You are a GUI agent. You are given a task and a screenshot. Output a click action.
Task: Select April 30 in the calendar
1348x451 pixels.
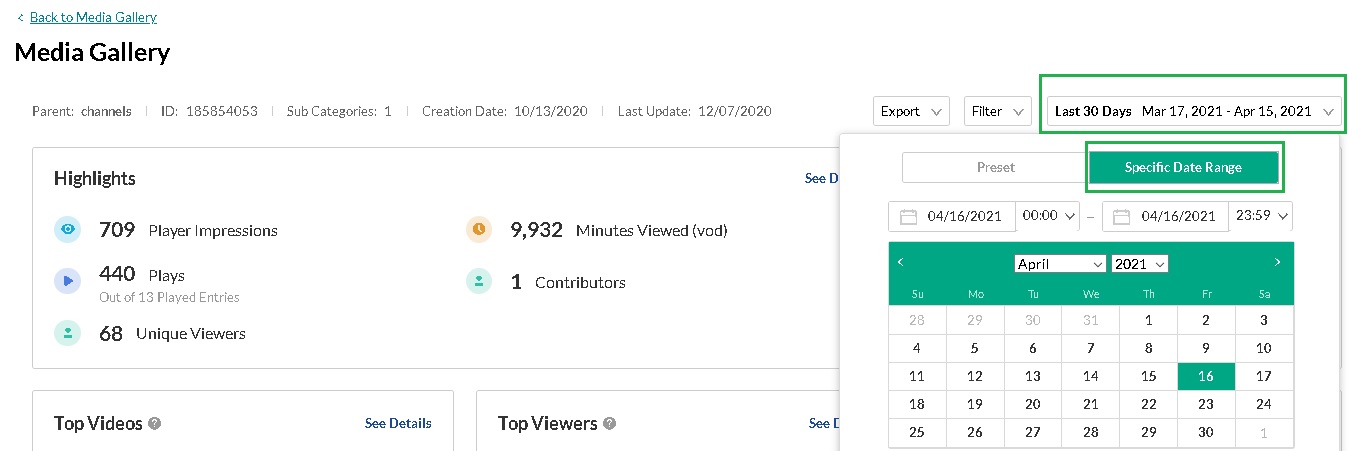1206,432
